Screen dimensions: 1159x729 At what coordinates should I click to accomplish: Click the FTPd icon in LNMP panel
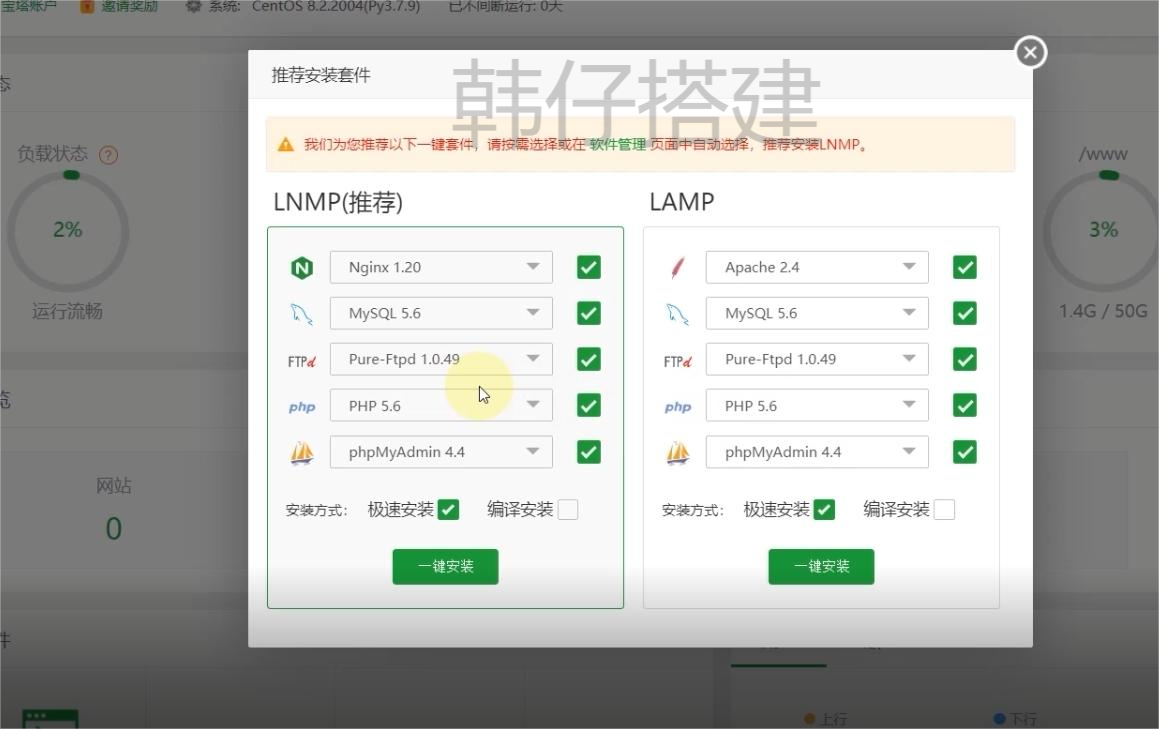click(x=302, y=361)
